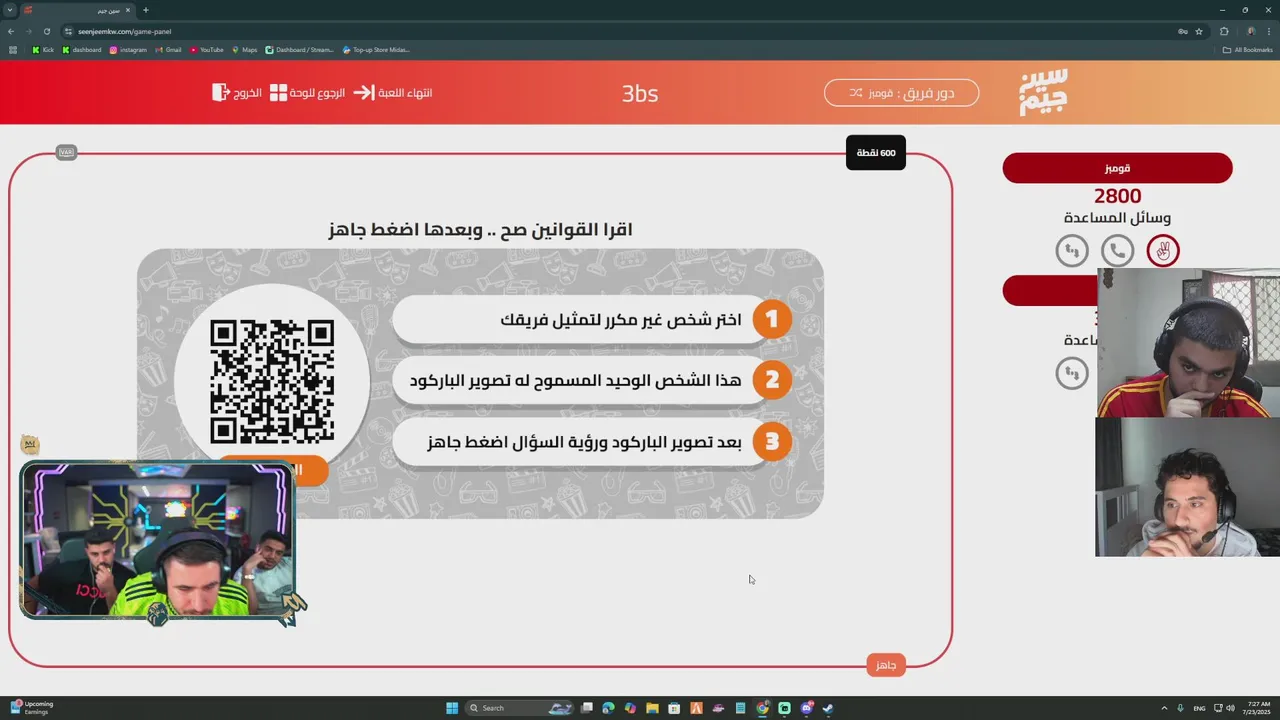Click rule 2 text هذا الشخص الوحيد المسموح
This screenshot has width=1280, height=720.
tap(575, 381)
